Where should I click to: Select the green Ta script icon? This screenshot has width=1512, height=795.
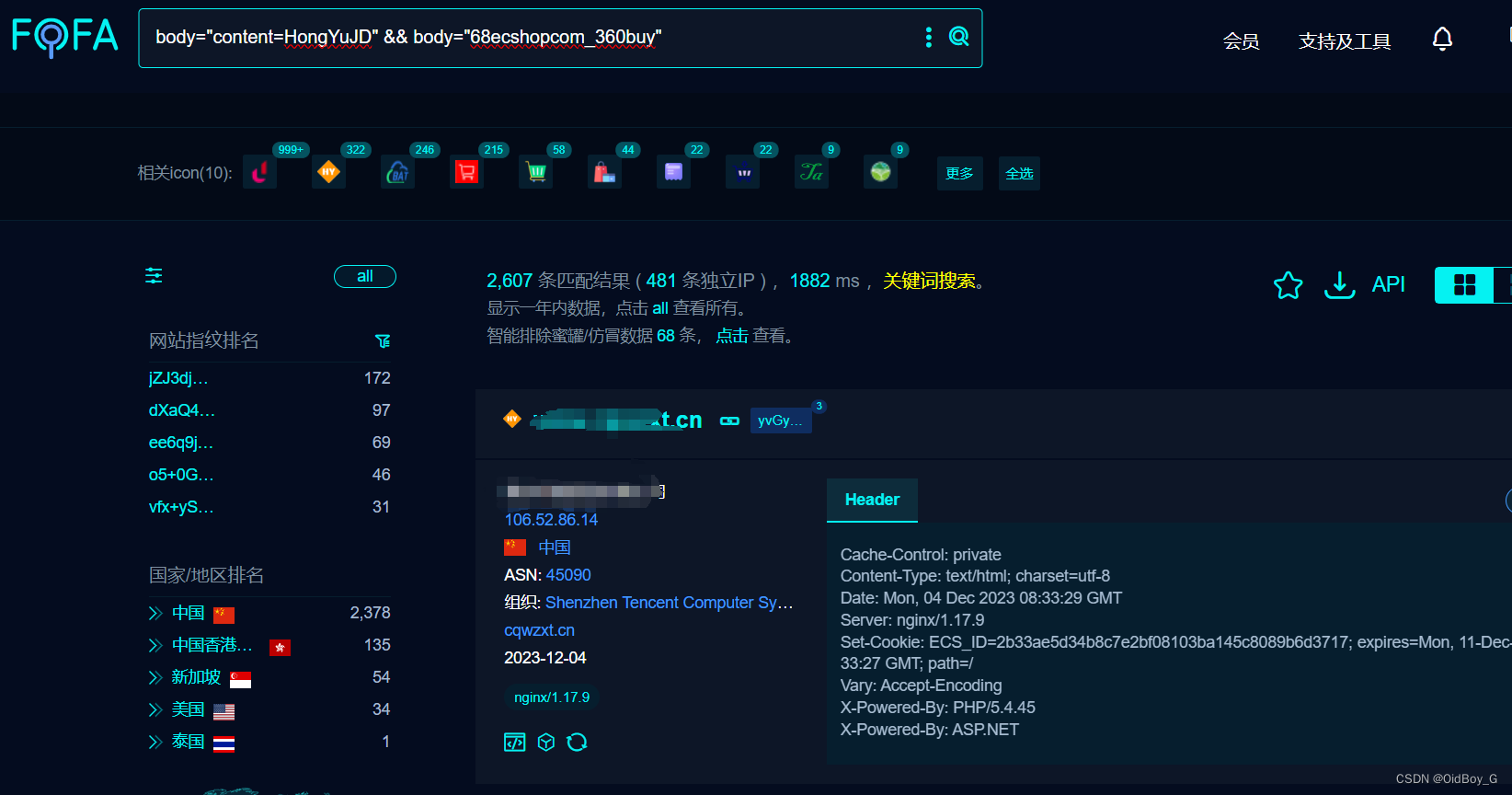[x=811, y=172]
